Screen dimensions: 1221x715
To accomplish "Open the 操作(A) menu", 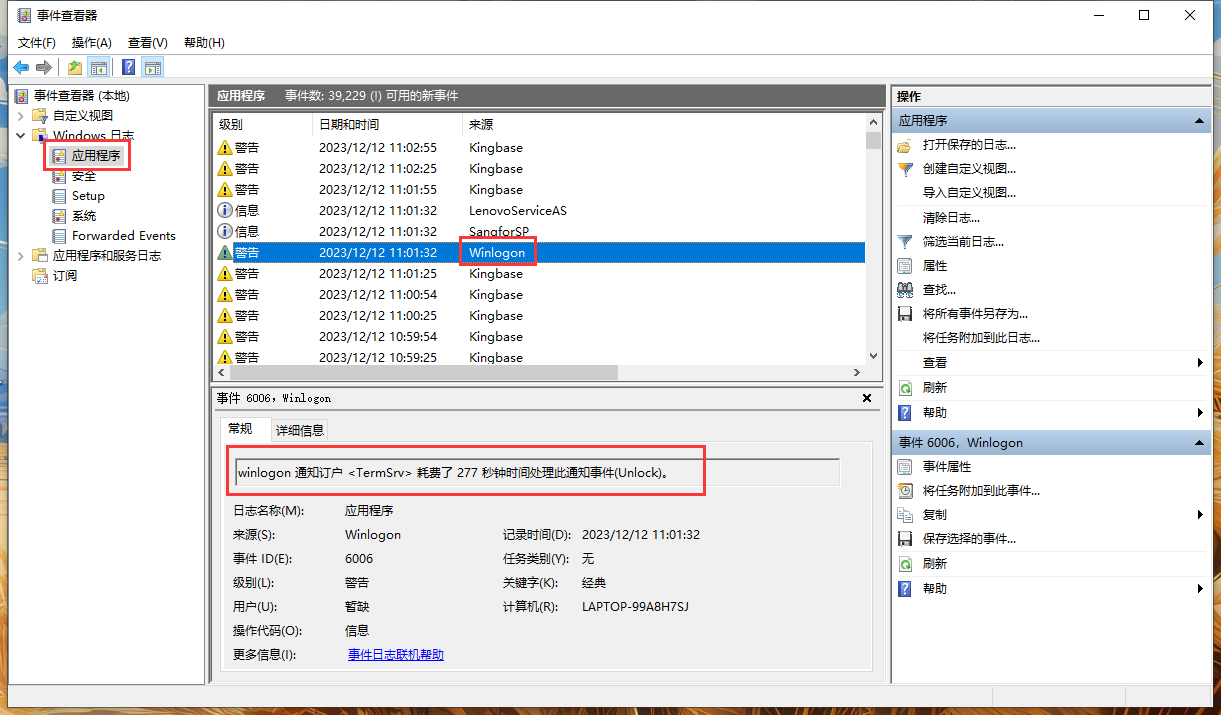I will (x=92, y=43).
